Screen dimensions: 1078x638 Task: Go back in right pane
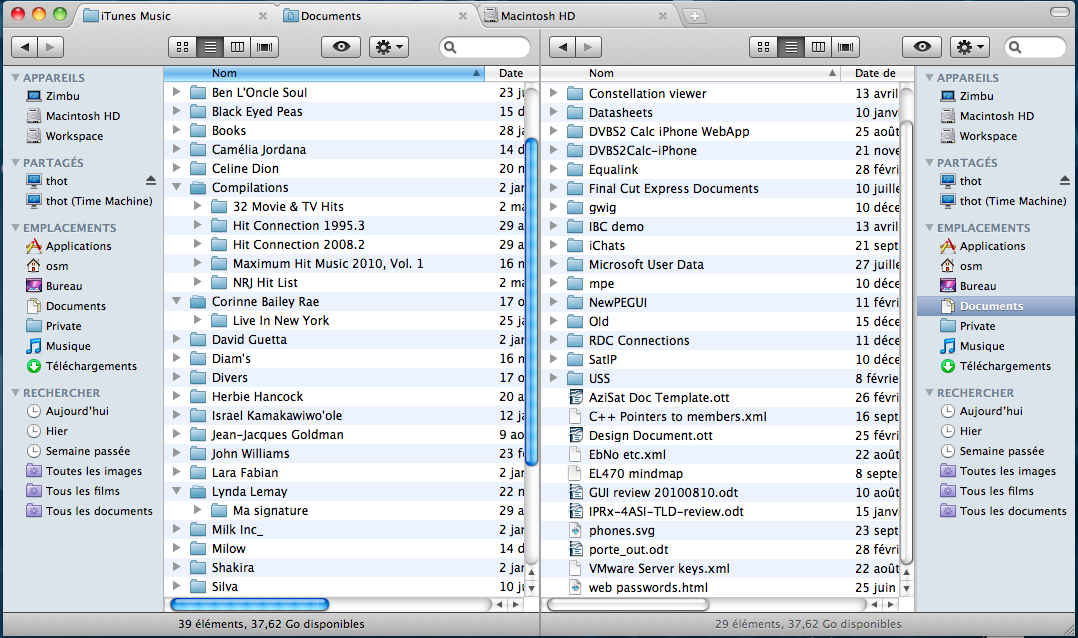pos(562,47)
